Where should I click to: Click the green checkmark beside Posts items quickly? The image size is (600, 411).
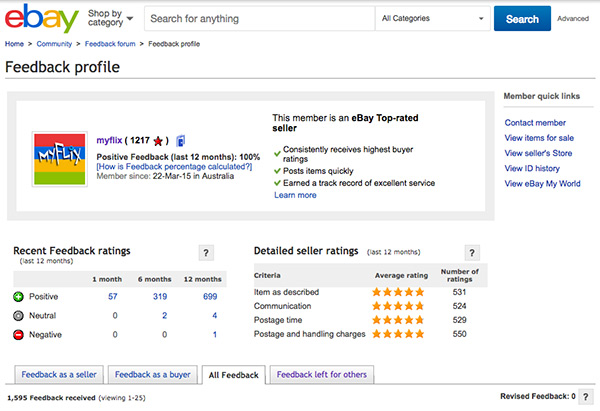click(x=277, y=171)
